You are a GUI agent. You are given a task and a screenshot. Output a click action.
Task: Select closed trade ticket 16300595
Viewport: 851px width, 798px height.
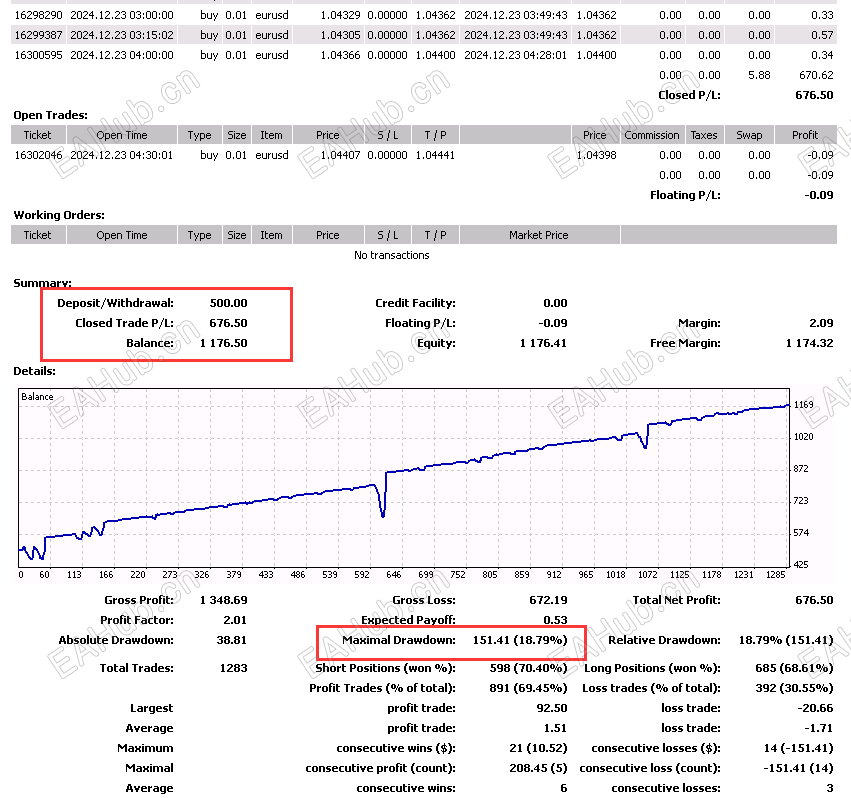coord(37,55)
